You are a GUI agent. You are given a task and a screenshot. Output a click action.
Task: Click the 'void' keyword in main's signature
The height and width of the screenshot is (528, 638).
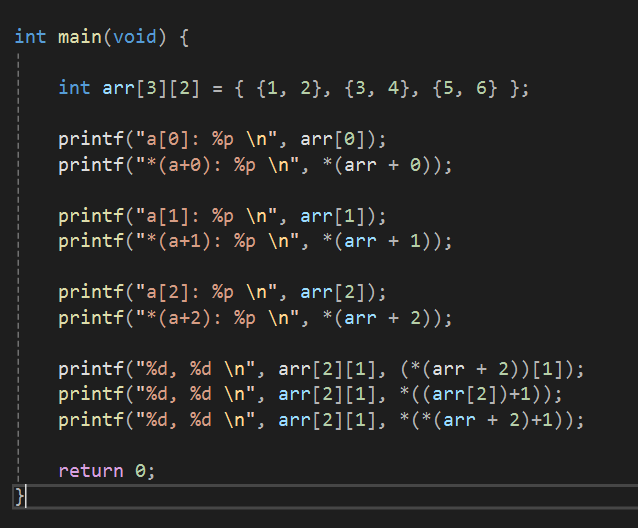point(135,37)
